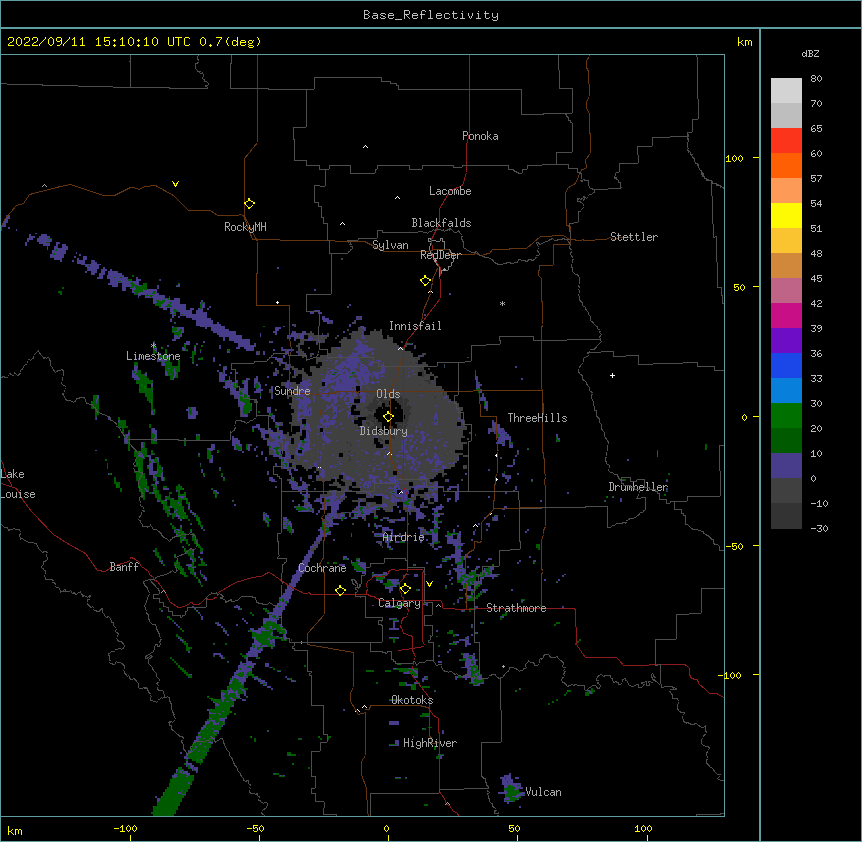
Task: Click the ThreeHills label
Action: [x=537, y=418]
